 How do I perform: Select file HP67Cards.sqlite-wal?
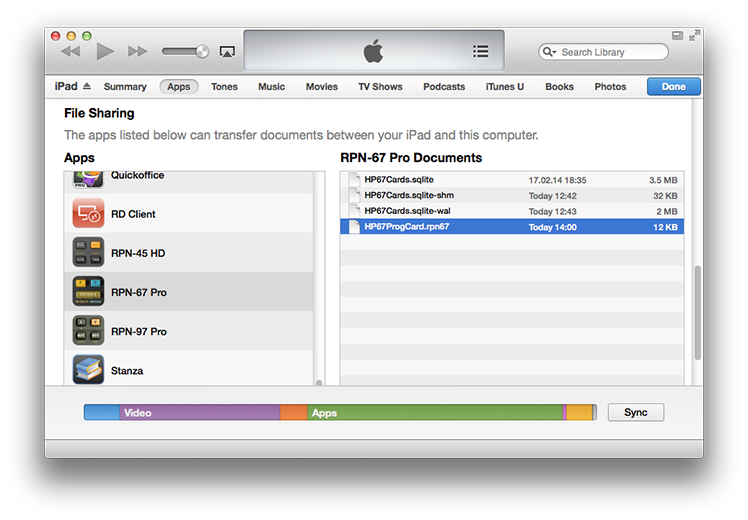pyautogui.click(x=512, y=211)
